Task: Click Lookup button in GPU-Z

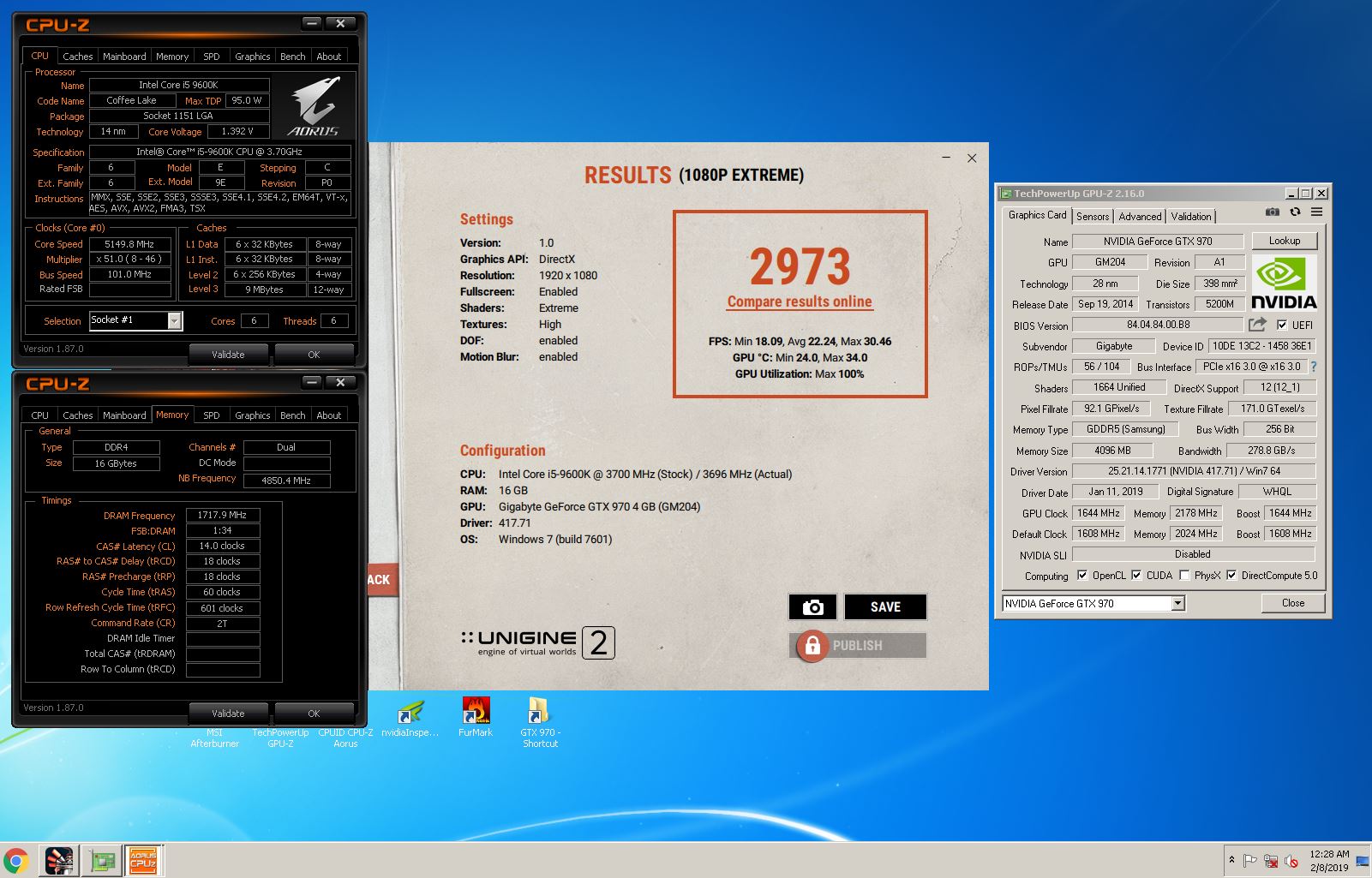Action: pos(1285,241)
